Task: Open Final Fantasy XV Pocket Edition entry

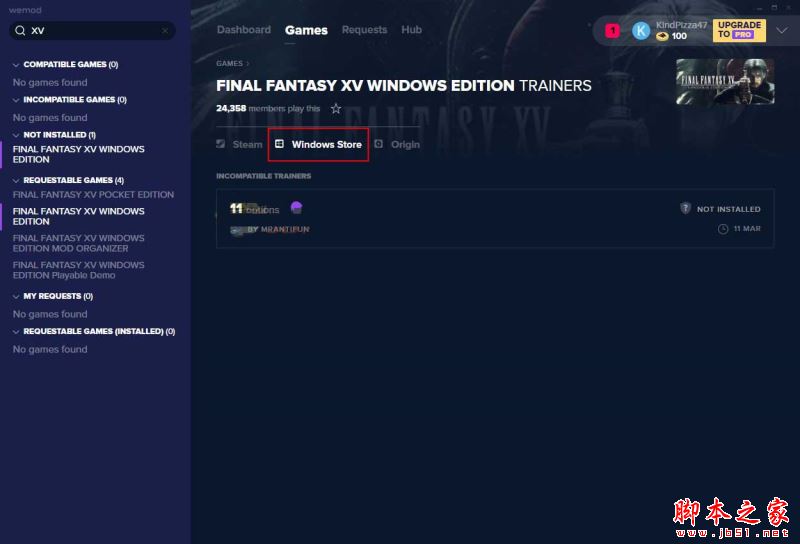Action: click(93, 194)
